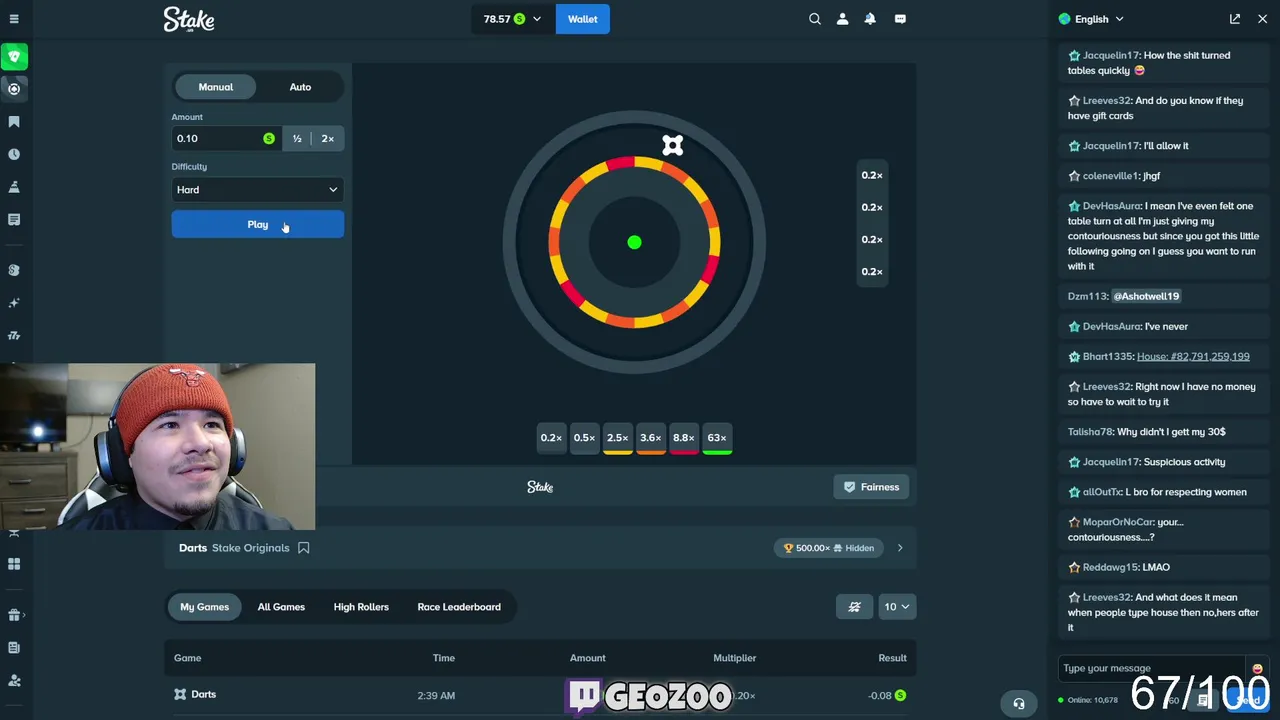Viewport: 1280px width, 720px height.
Task: Open the House #82,791,259,199 bet link
Action: tap(1193, 356)
